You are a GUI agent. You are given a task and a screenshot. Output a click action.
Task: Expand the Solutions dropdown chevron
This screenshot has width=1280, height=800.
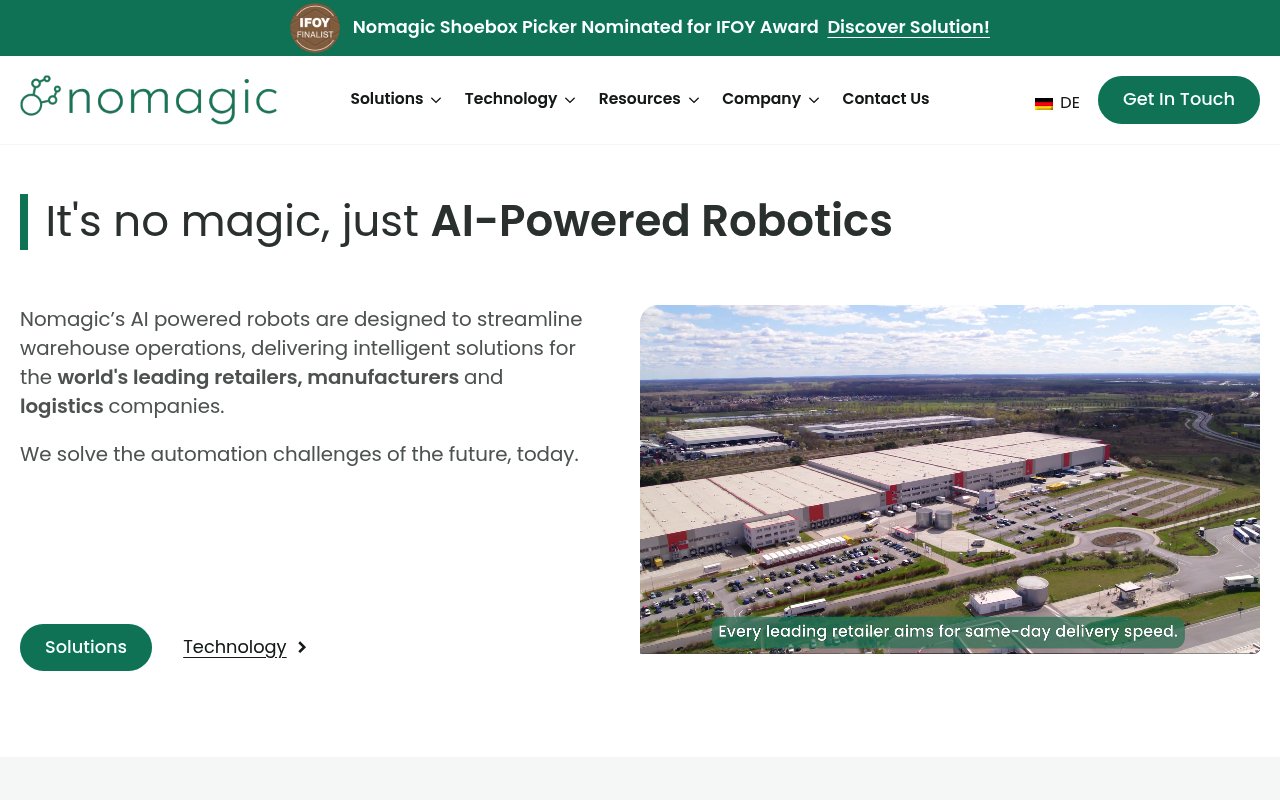pyautogui.click(x=436, y=100)
